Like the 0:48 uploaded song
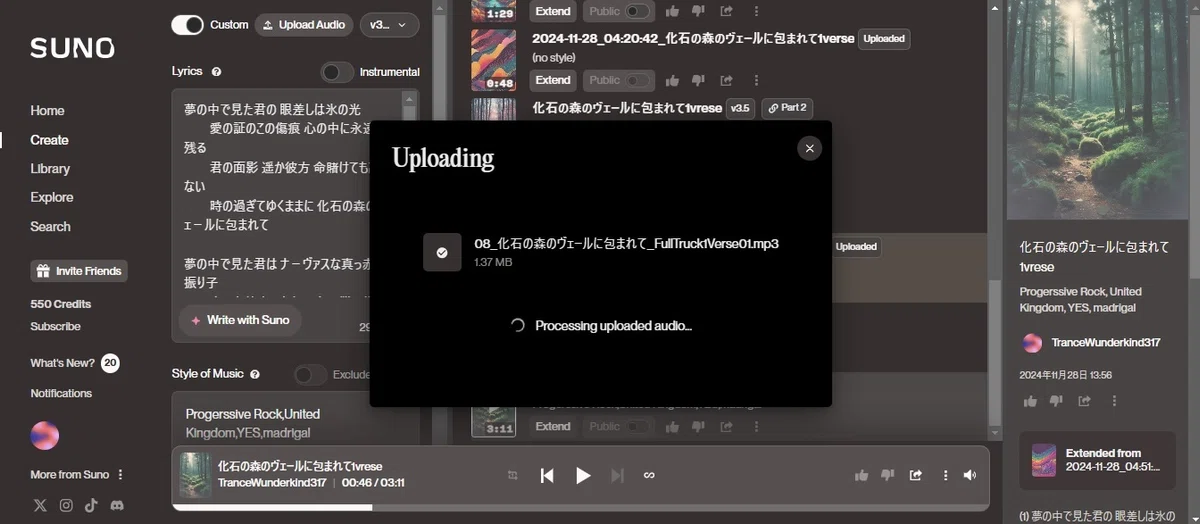The width and height of the screenshot is (1200, 524). pos(672,80)
